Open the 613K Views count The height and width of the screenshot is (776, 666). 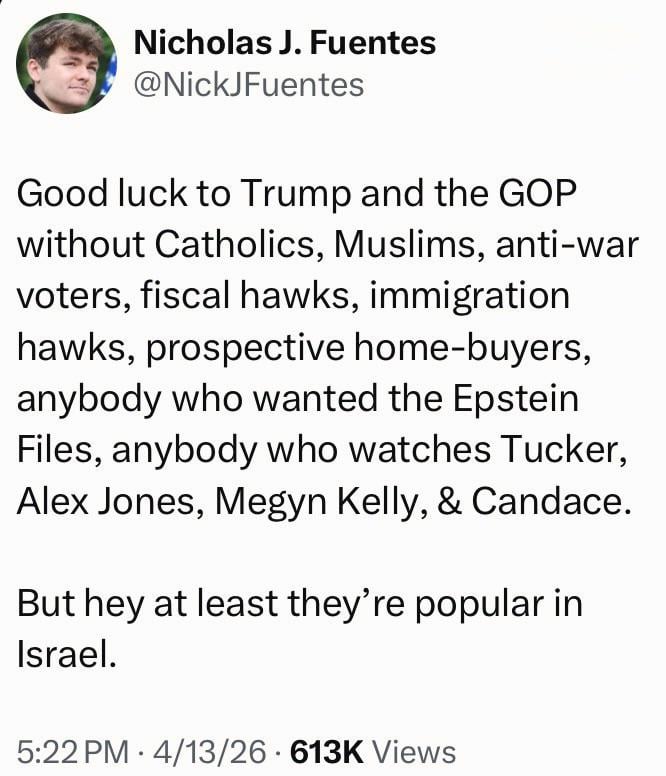(x=372, y=751)
